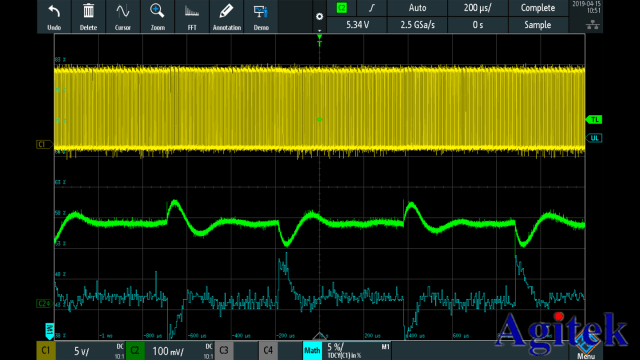Open the Demo tool
The height and width of the screenshot is (360, 640).
[261, 16]
